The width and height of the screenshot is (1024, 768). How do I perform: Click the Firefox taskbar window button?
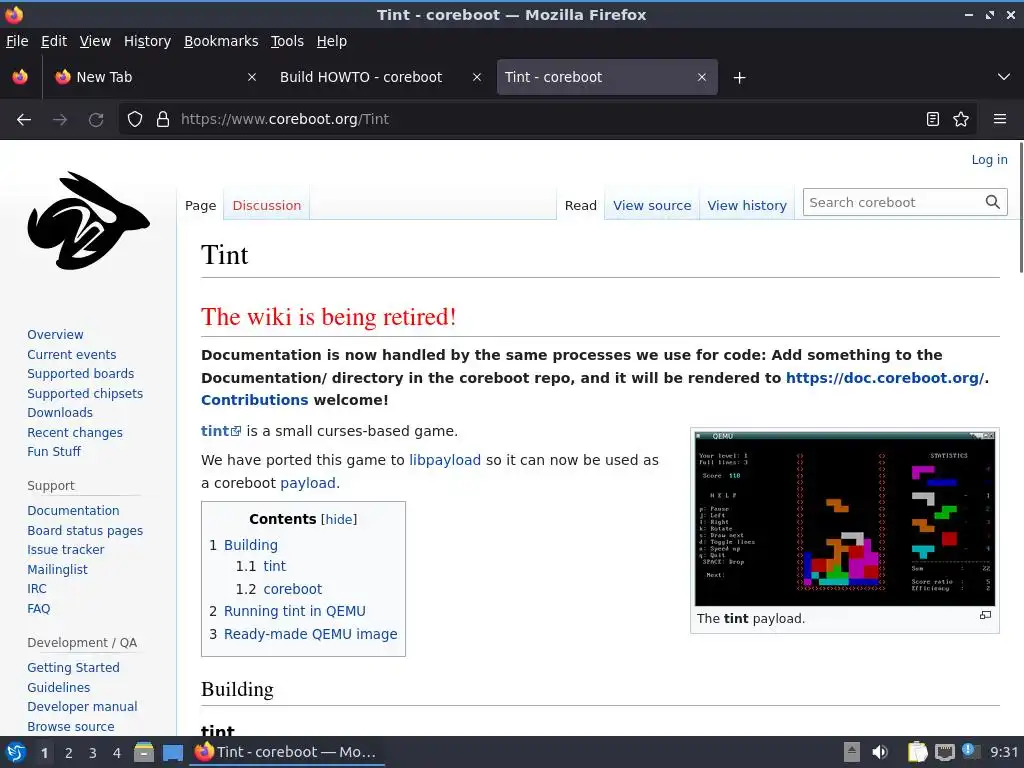pos(287,752)
